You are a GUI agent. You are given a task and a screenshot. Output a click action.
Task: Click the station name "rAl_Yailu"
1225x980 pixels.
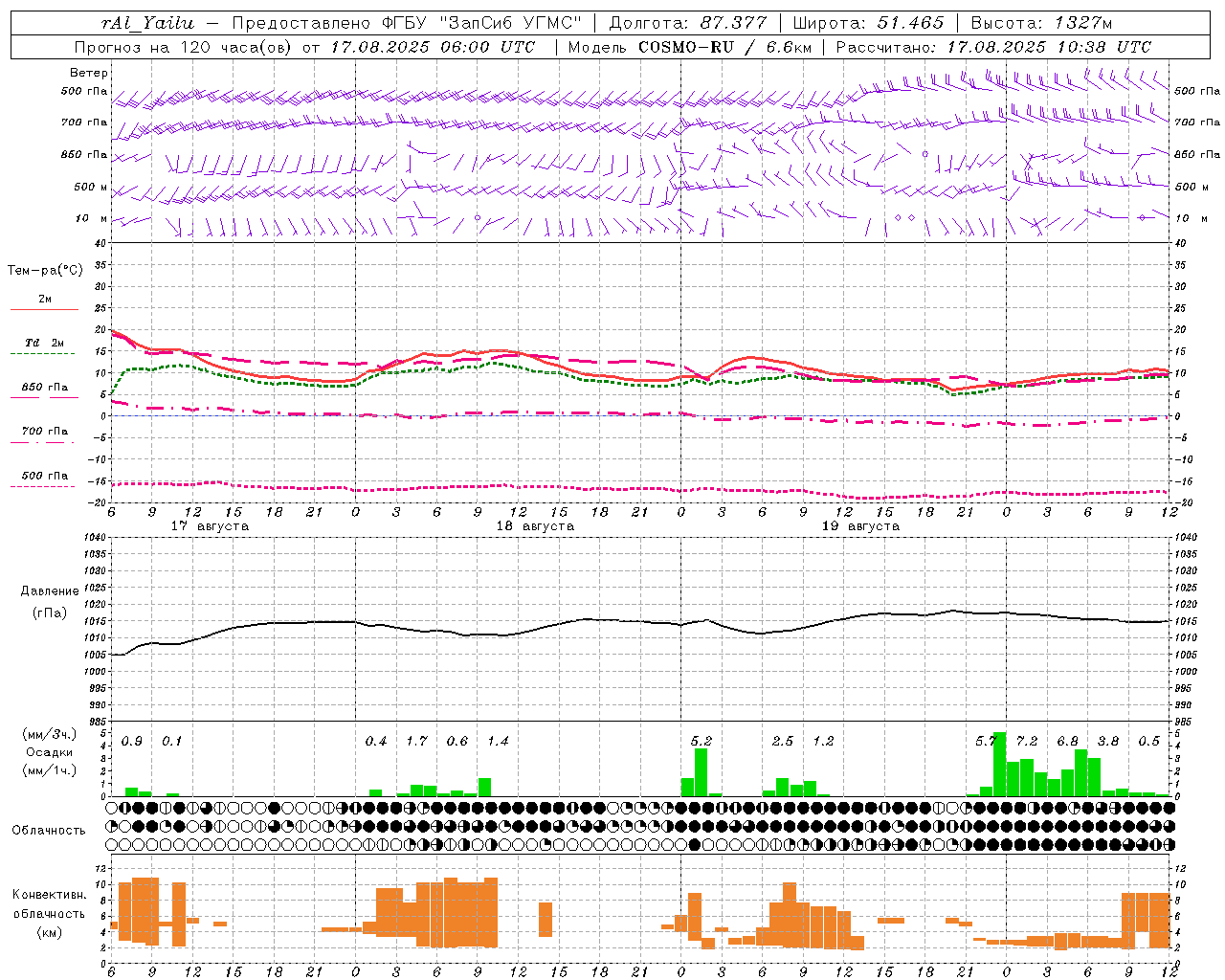[148, 23]
